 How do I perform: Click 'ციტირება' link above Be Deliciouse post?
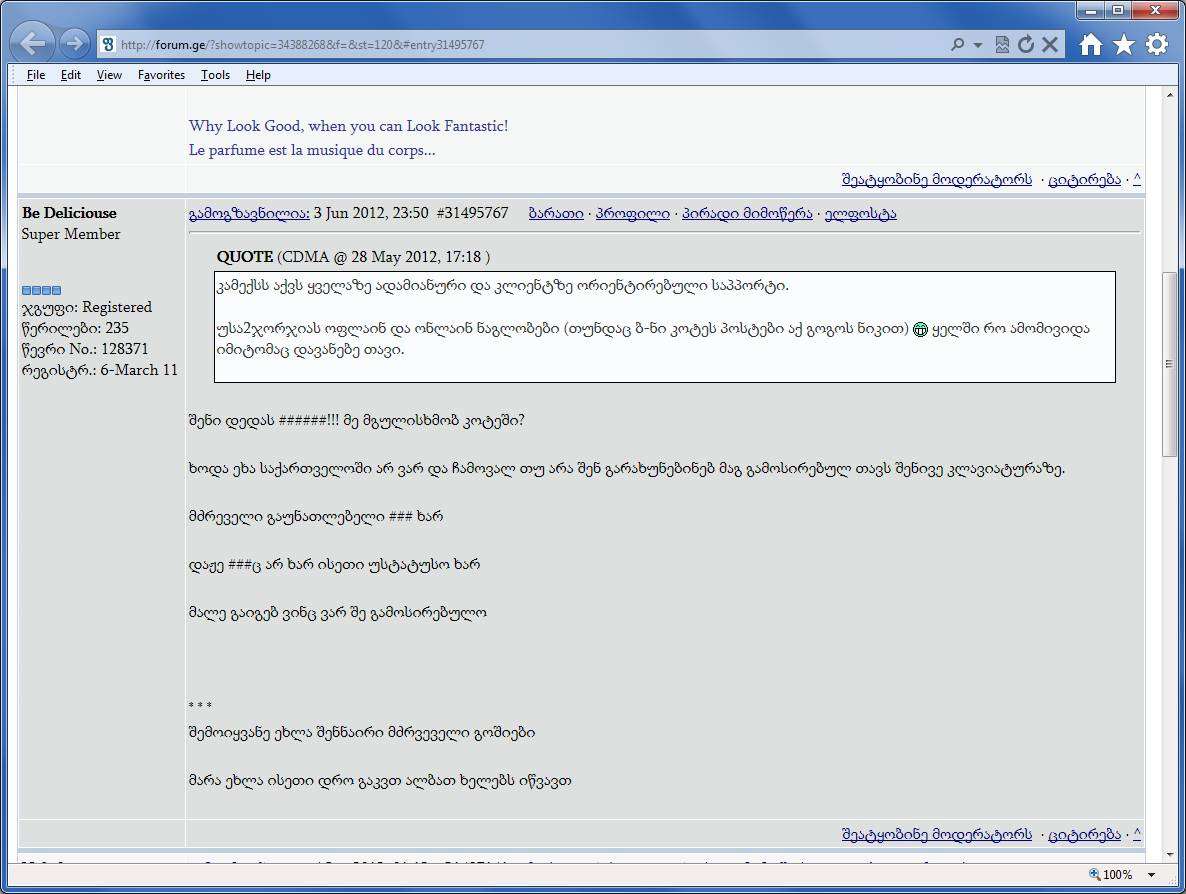[x=1084, y=179]
